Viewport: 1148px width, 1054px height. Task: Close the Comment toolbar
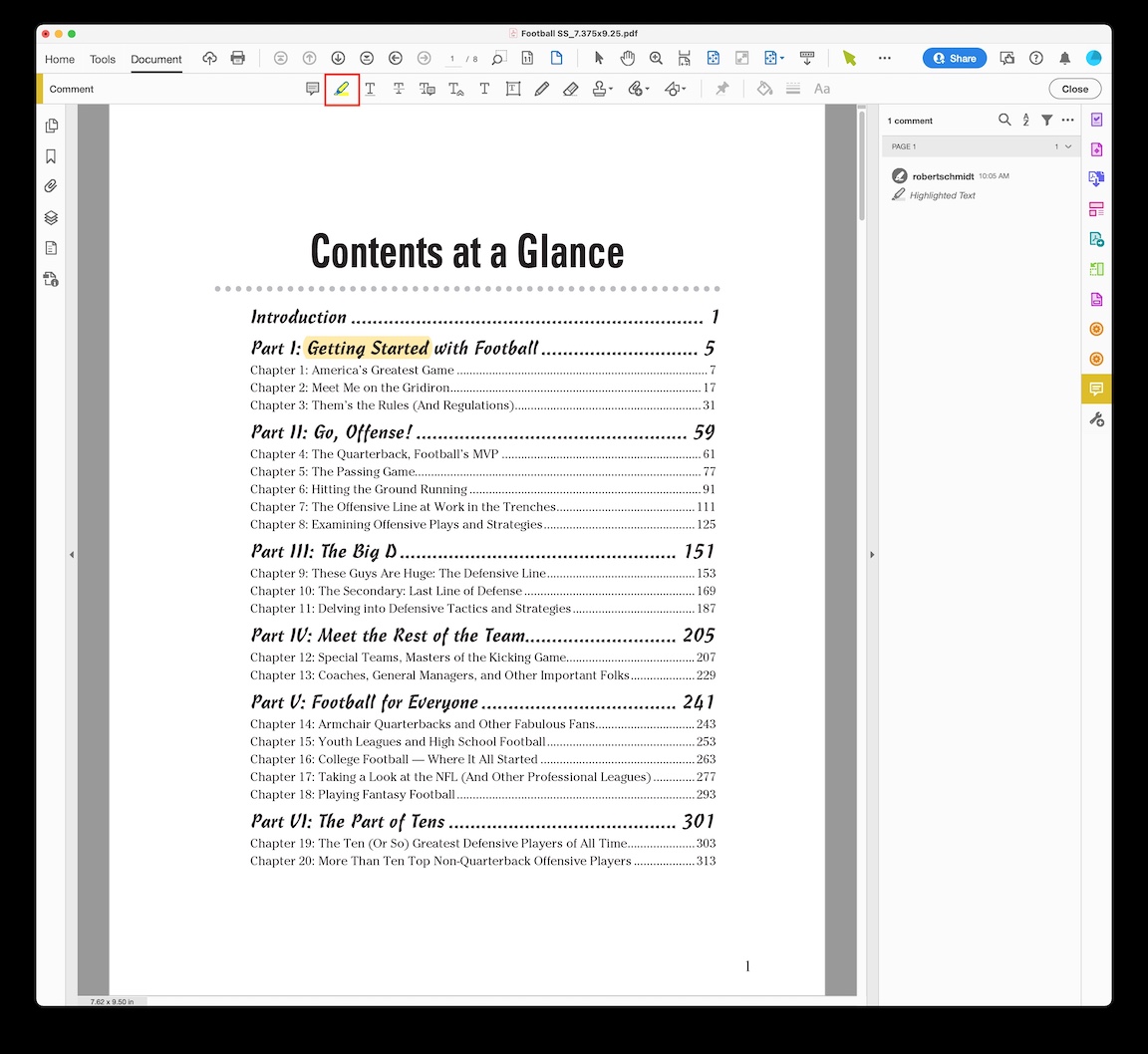coord(1075,89)
